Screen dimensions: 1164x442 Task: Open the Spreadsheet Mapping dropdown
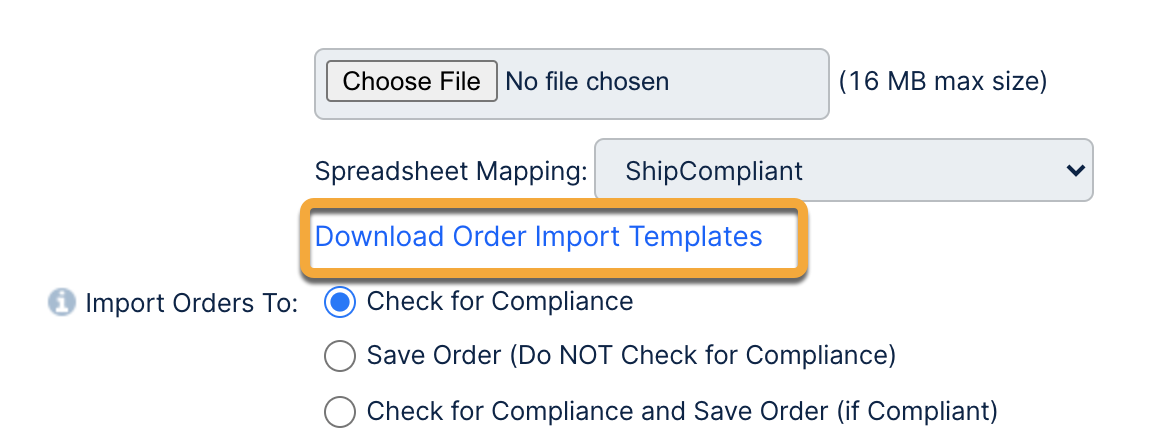[843, 171]
